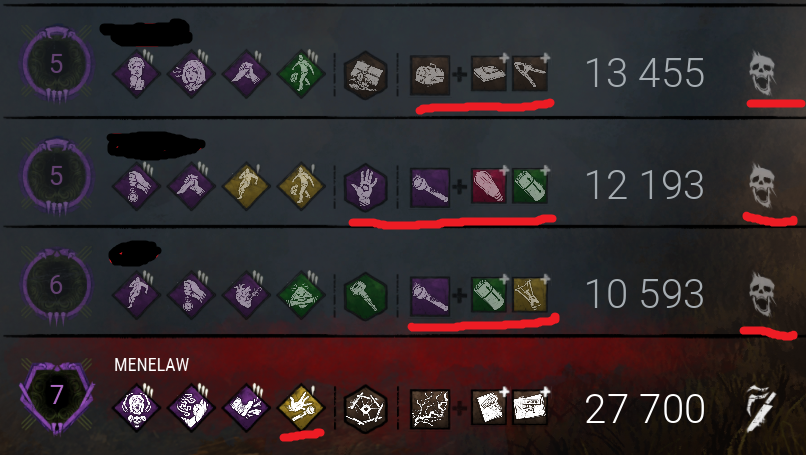The image size is (806, 455).
Task: Click the rank 6 survivor badge
Action: point(57,286)
